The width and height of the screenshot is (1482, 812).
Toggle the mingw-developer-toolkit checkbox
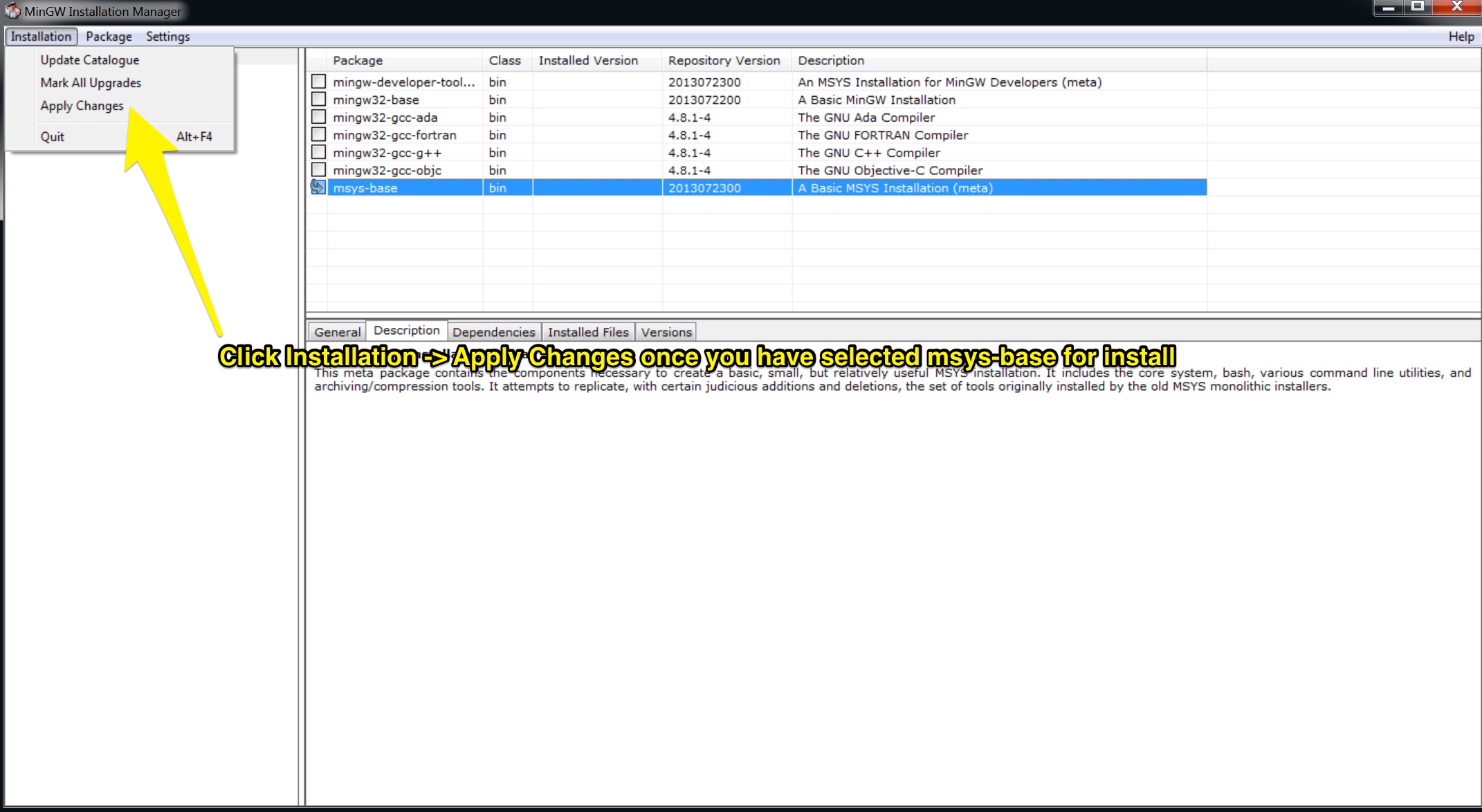318,82
